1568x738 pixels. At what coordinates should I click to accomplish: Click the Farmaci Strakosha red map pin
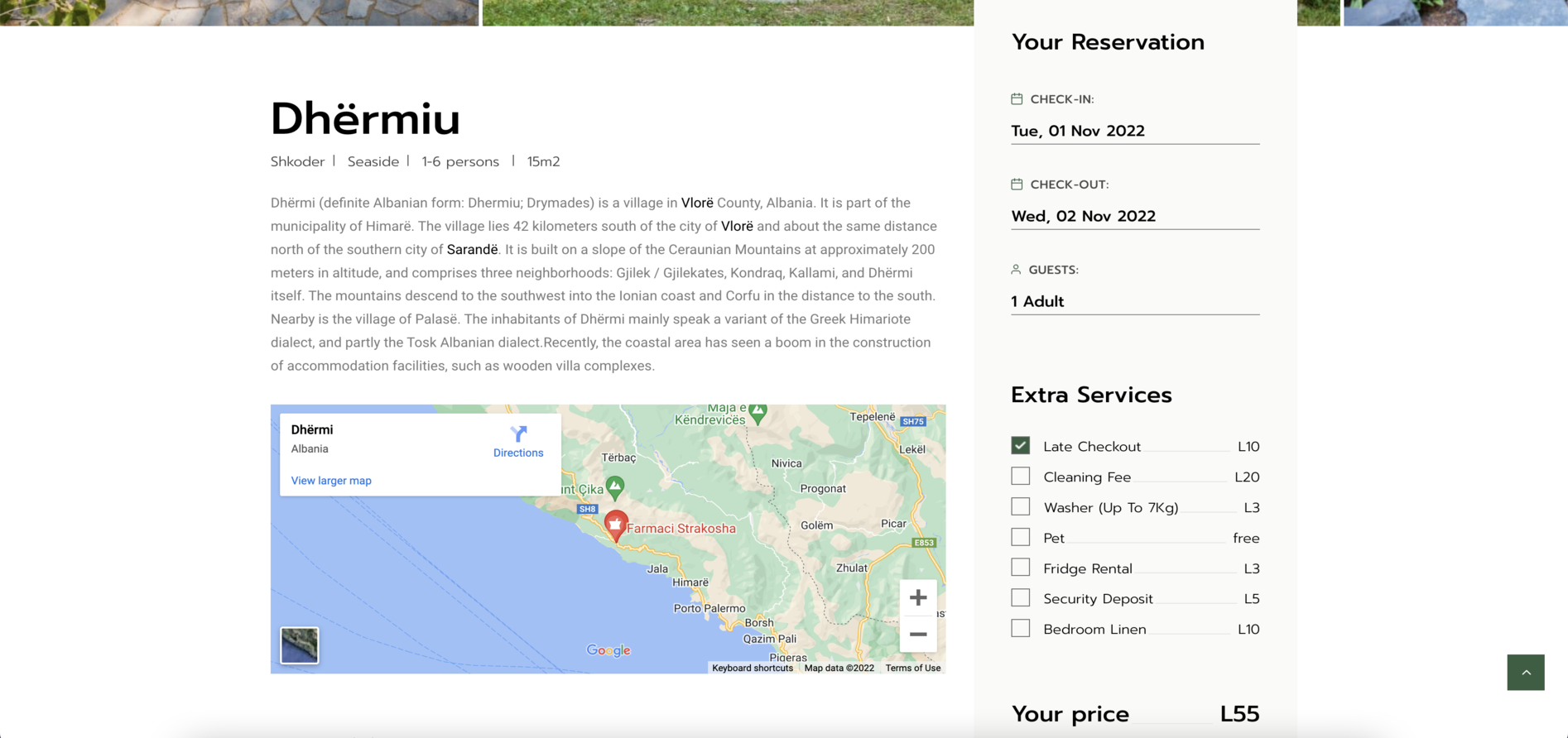tap(615, 525)
